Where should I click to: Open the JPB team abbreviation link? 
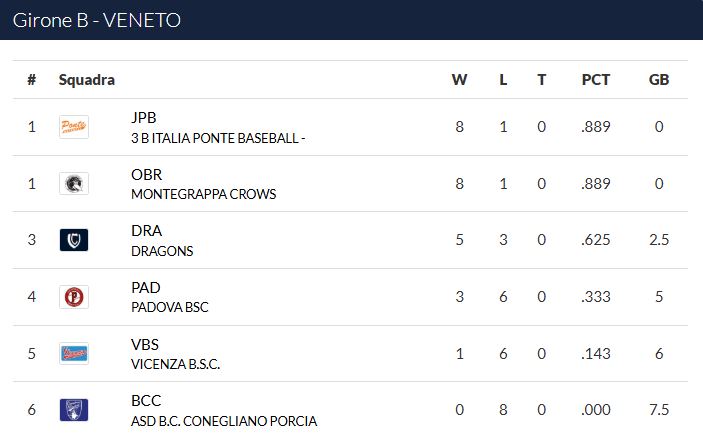(143, 117)
